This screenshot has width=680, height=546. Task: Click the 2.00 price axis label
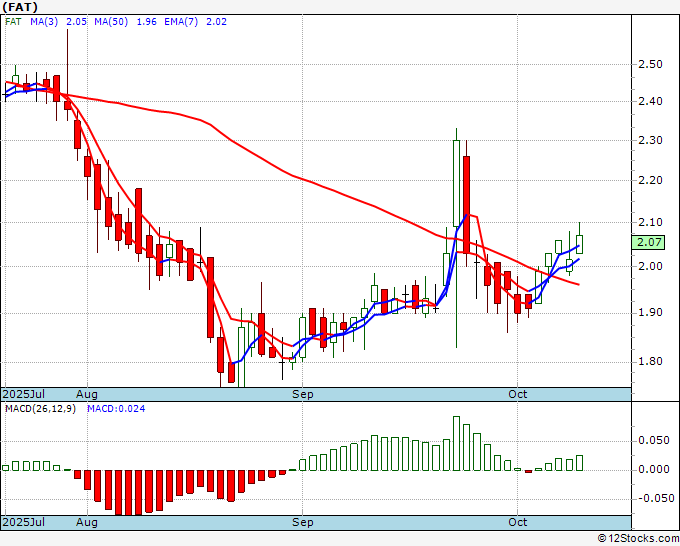click(650, 266)
